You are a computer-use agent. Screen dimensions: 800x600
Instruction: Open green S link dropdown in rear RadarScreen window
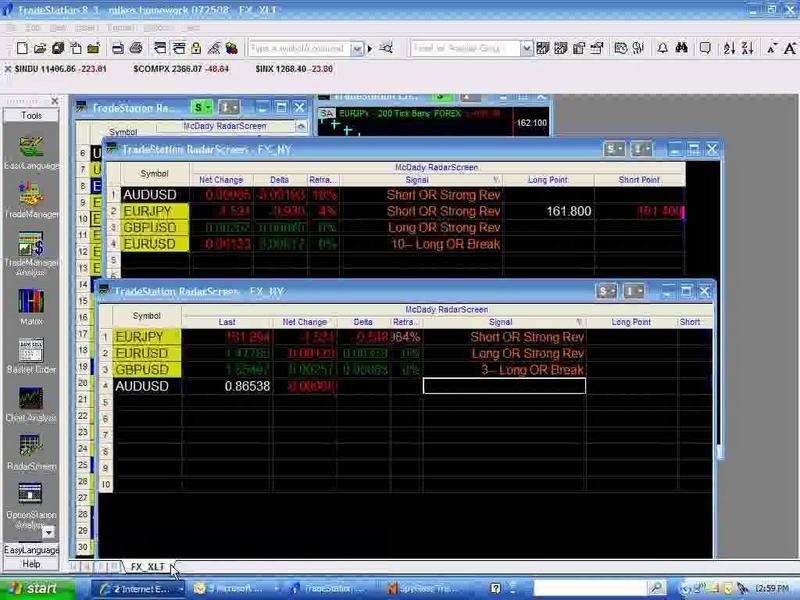[202, 107]
